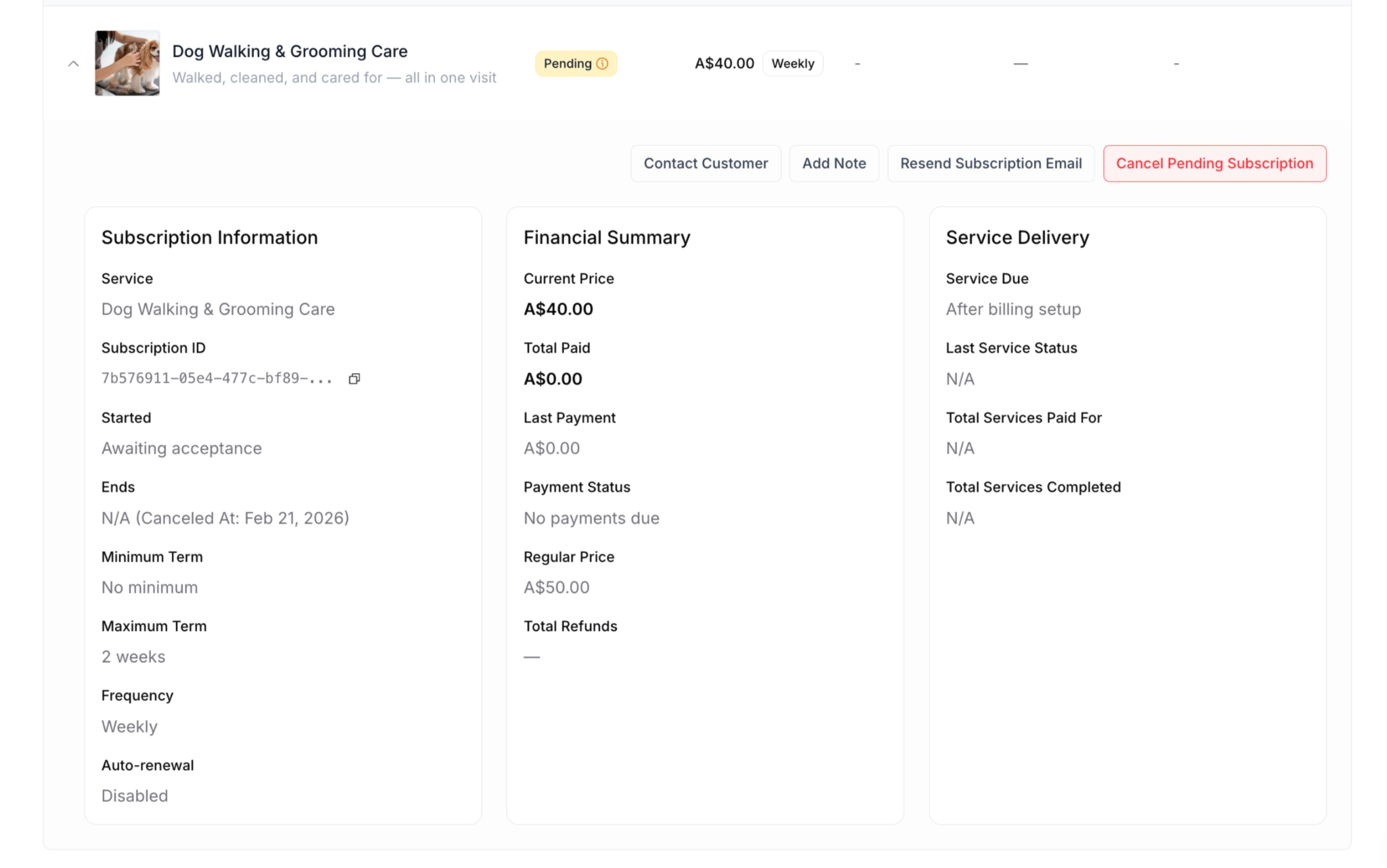
Task: Click the Add Note button
Action: (834, 163)
